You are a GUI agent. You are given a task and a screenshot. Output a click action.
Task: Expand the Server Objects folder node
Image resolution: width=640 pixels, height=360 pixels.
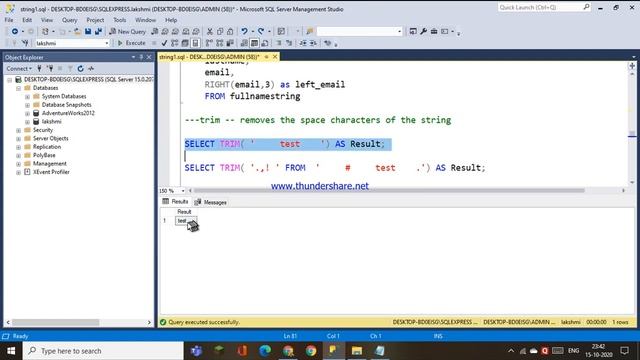[18, 139]
